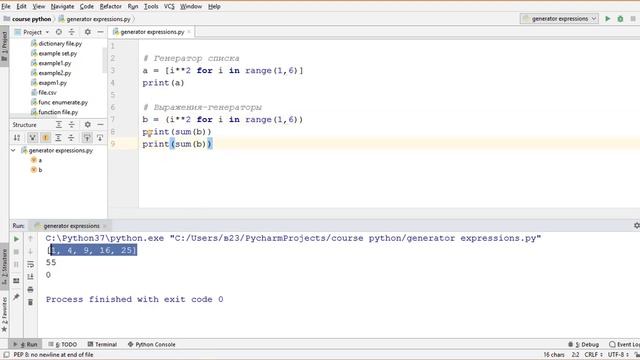Open the Project panel settings gear
Image resolution: width=640 pixels, height=360 pixels.
coord(87,32)
